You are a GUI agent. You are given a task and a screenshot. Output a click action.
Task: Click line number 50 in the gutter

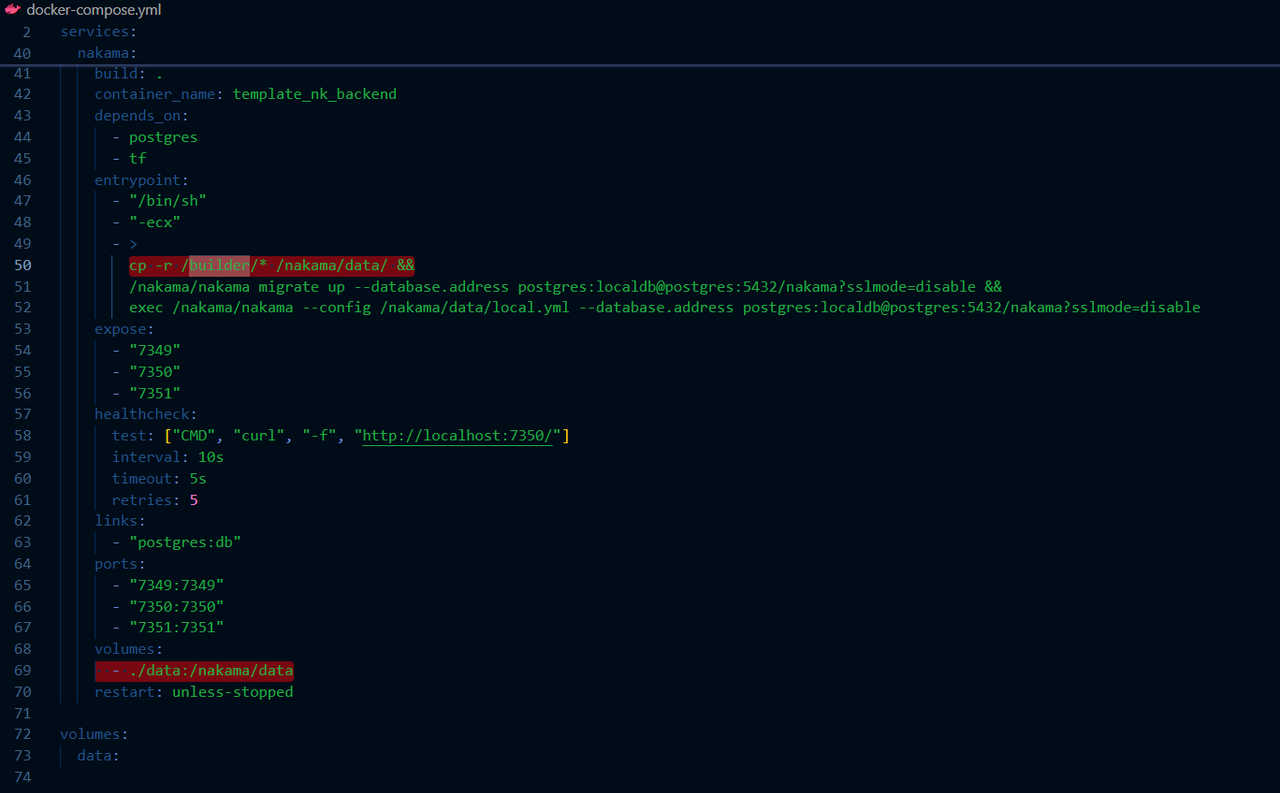tap(22, 265)
